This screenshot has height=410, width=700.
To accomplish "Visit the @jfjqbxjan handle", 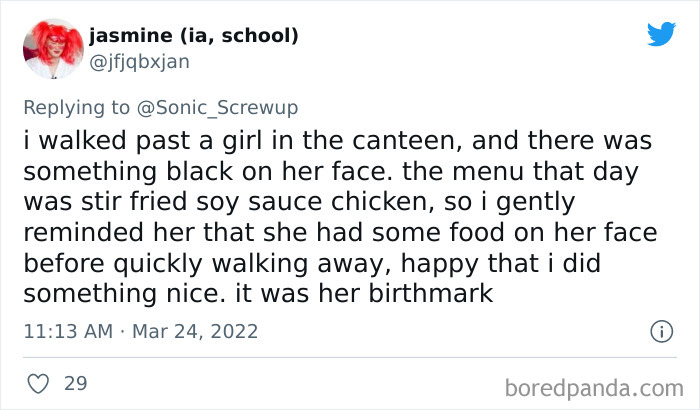I will tap(139, 61).
